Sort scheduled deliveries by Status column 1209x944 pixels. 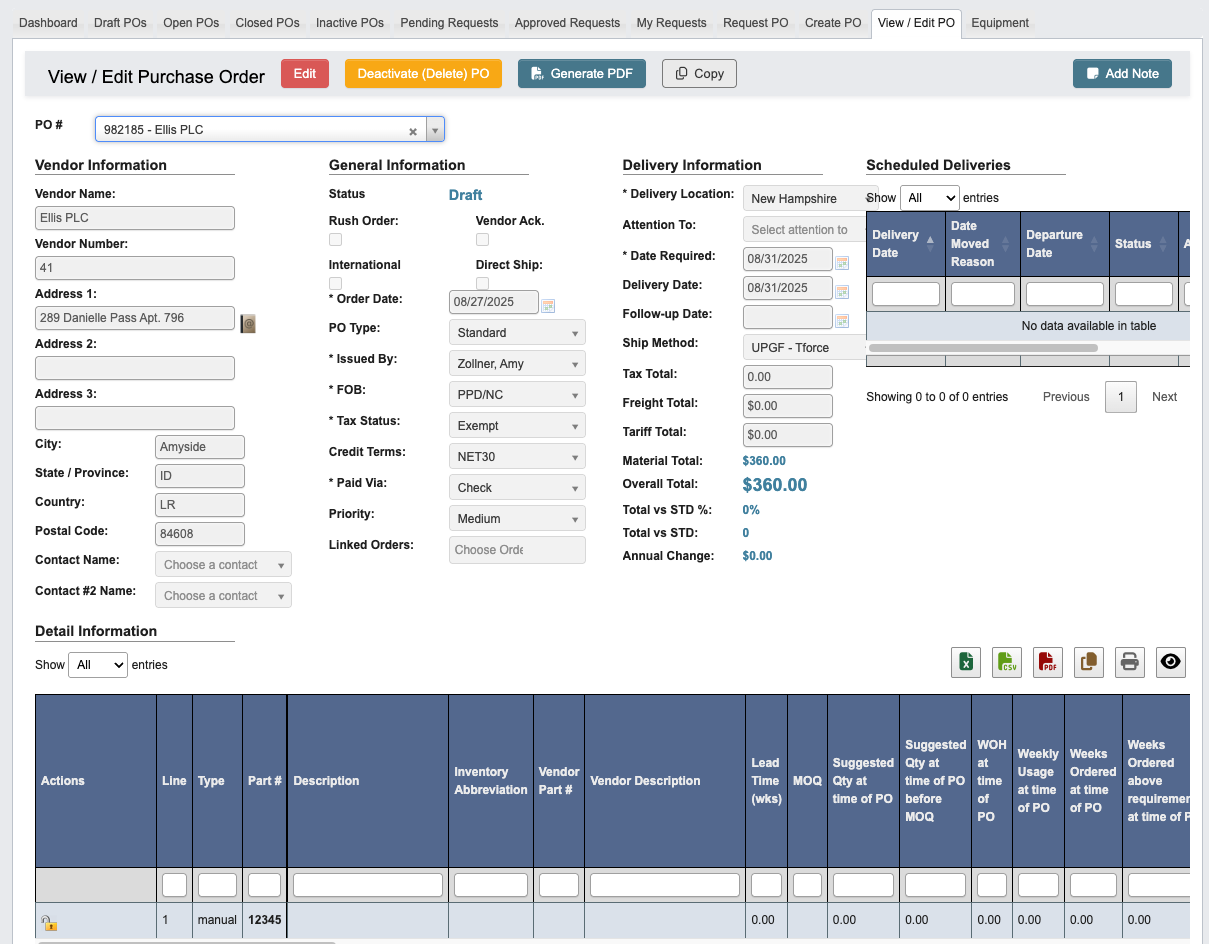pos(1143,244)
